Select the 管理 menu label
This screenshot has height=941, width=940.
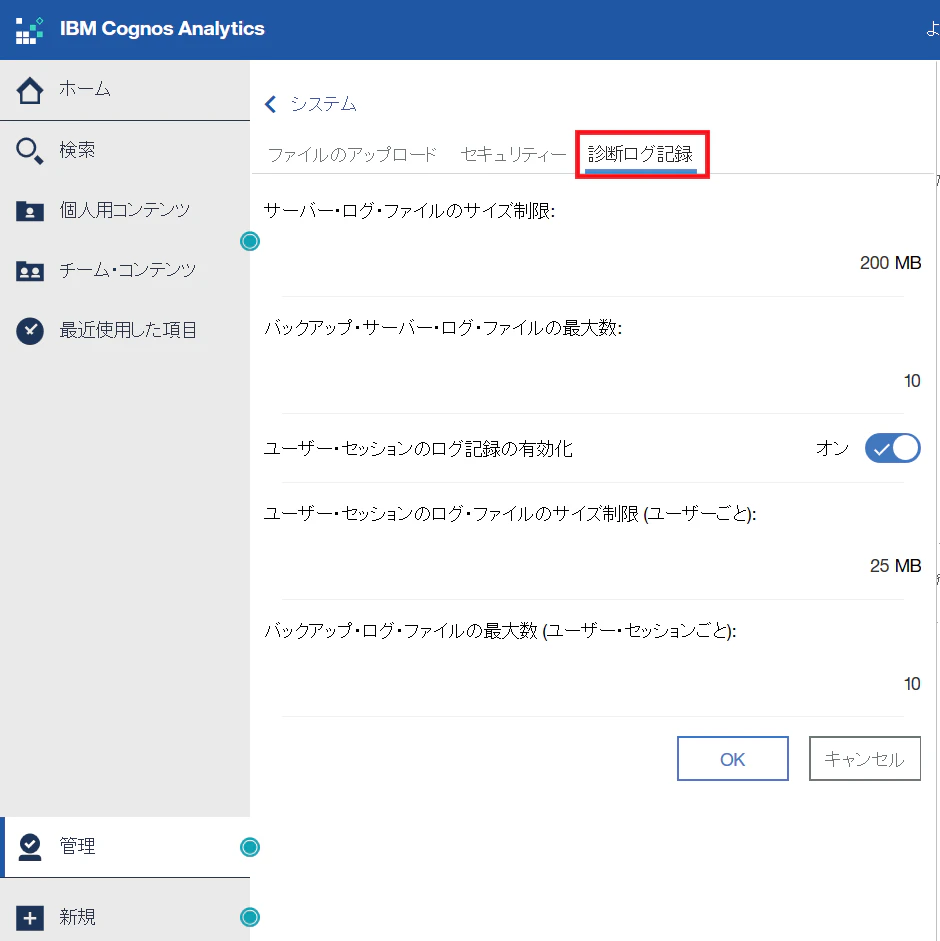[77, 846]
